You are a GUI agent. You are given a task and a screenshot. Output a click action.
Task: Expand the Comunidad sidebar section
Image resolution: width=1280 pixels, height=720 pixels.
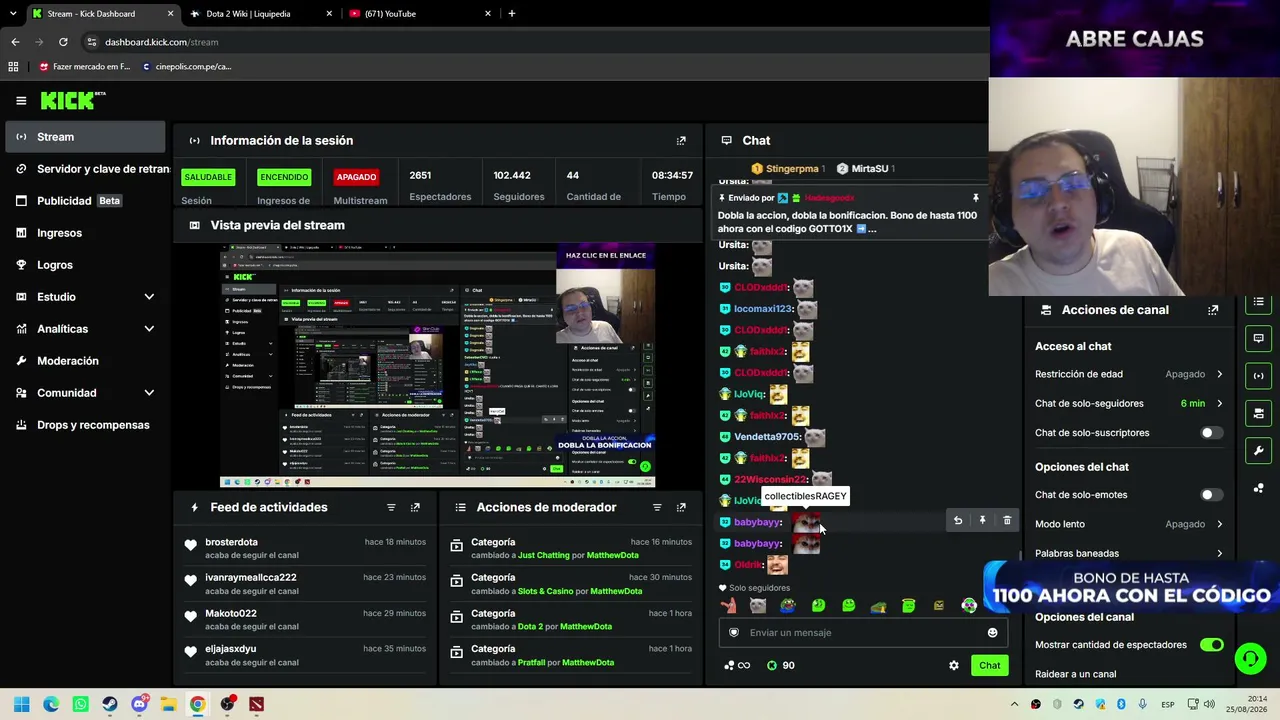tap(149, 393)
